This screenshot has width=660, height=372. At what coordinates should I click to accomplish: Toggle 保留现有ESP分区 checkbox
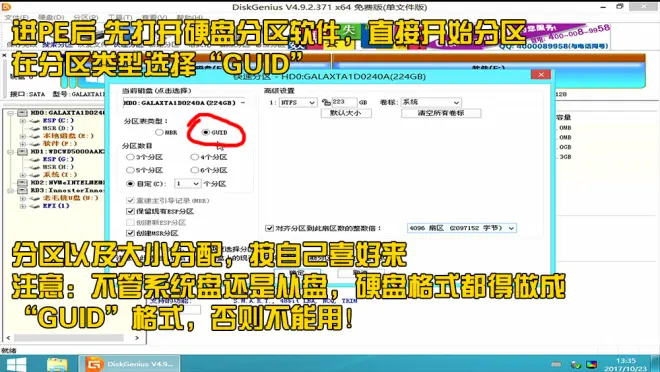click(130, 211)
